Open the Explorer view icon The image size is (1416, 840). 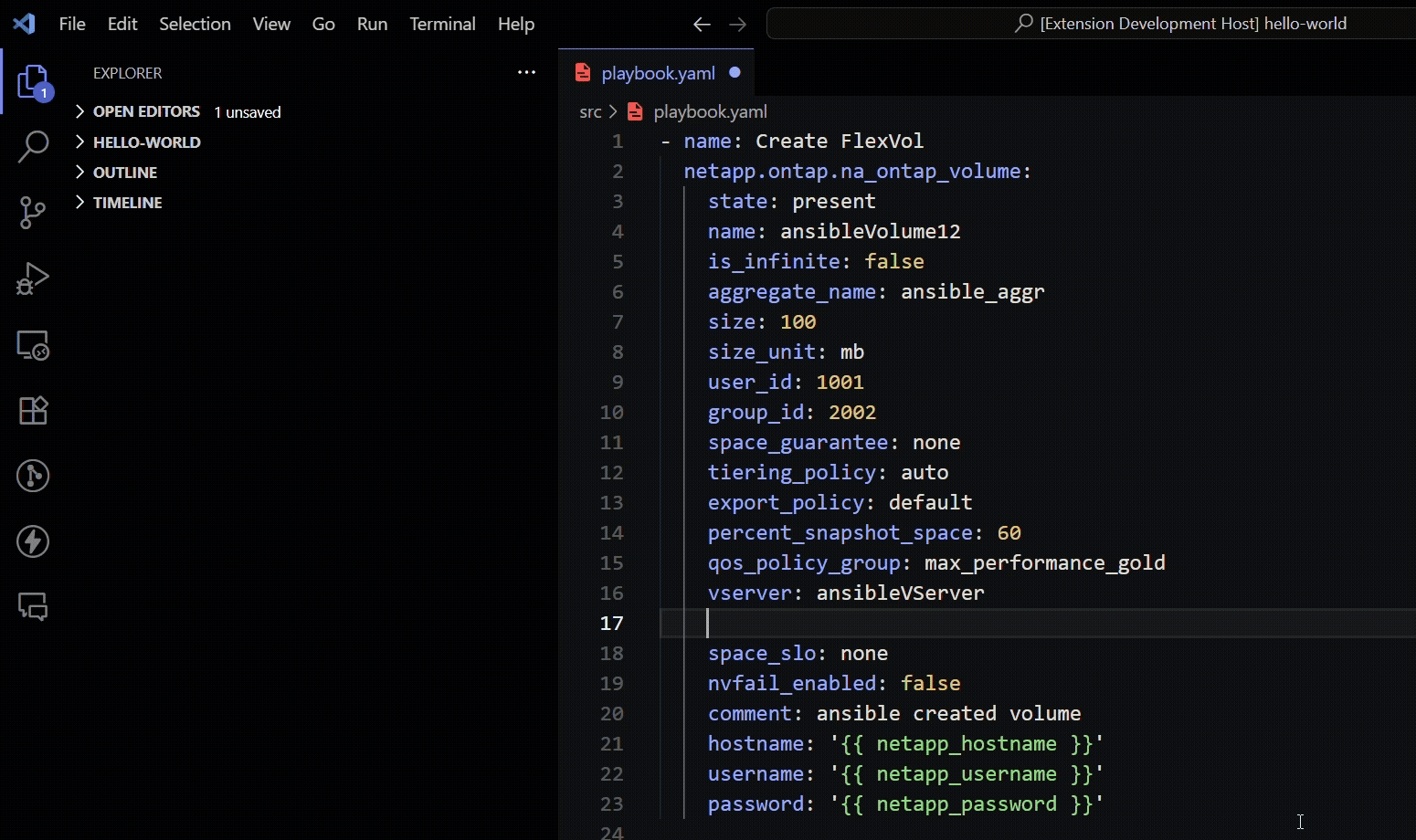click(32, 82)
